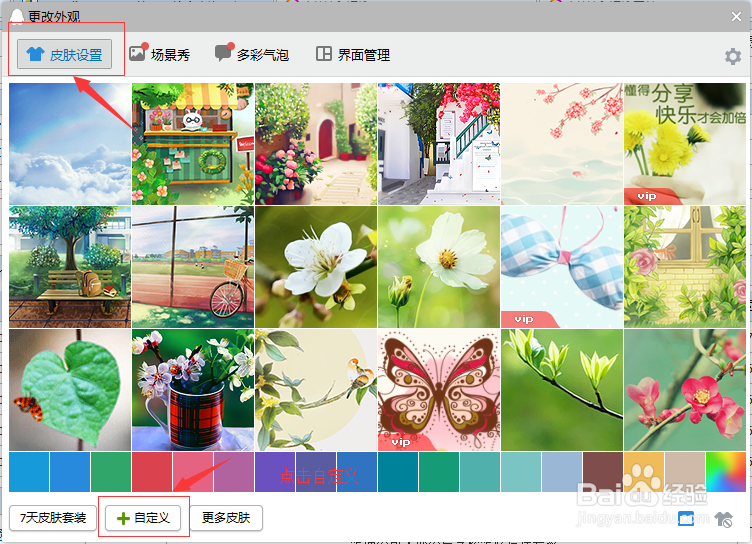Pick the garden path with red door skin

point(316,144)
